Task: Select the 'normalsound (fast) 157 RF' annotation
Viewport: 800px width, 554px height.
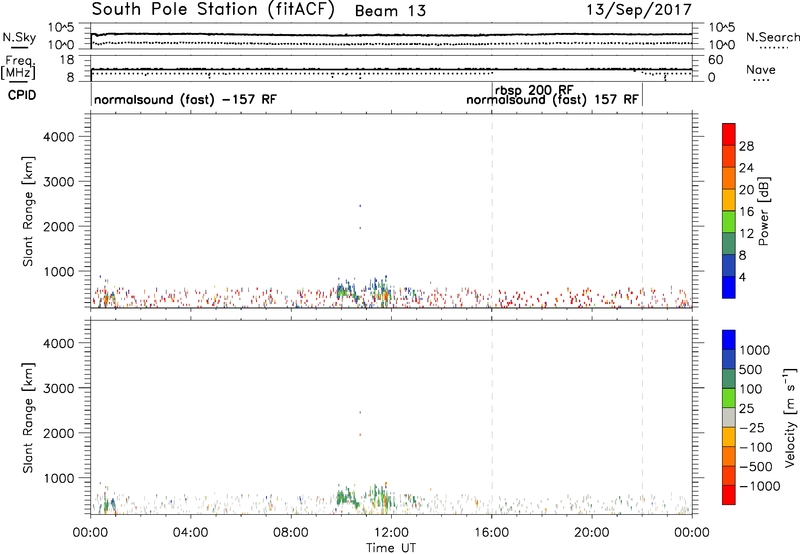Action: pyautogui.click(x=552, y=100)
